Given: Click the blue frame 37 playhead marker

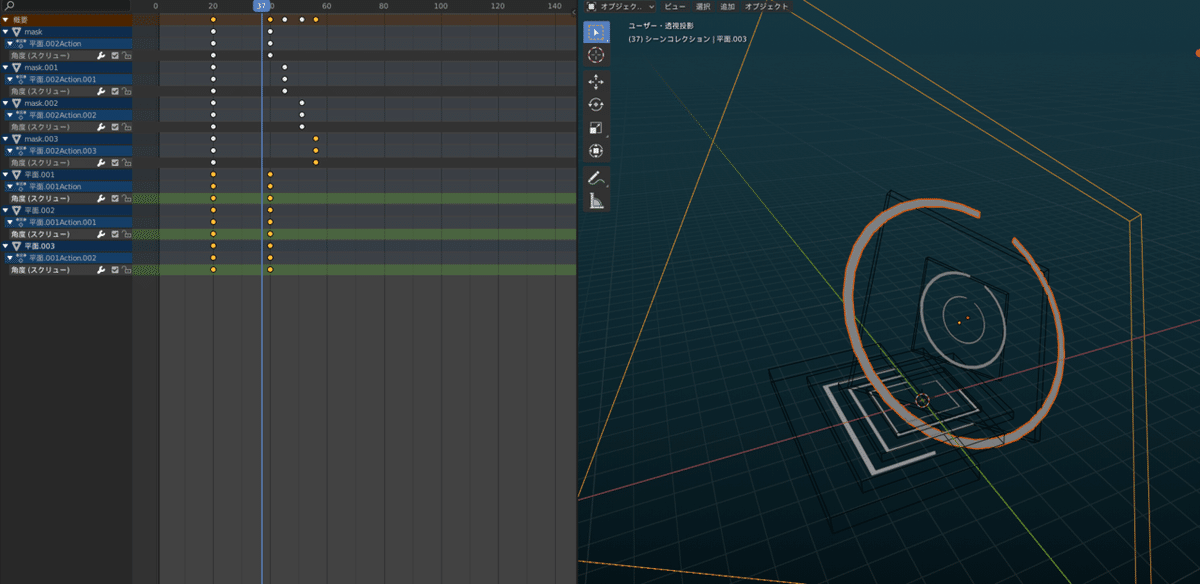Looking at the screenshot, I should pos(262,6).
